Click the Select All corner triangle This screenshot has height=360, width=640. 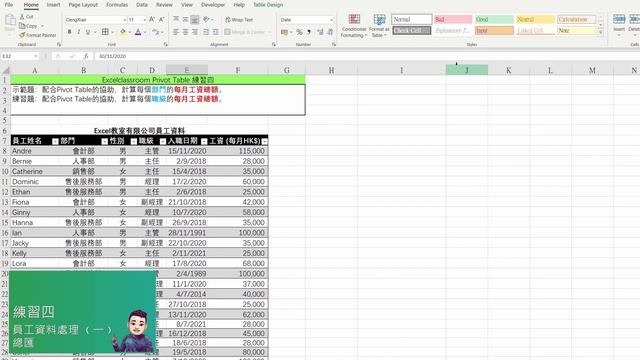[6, 70]
